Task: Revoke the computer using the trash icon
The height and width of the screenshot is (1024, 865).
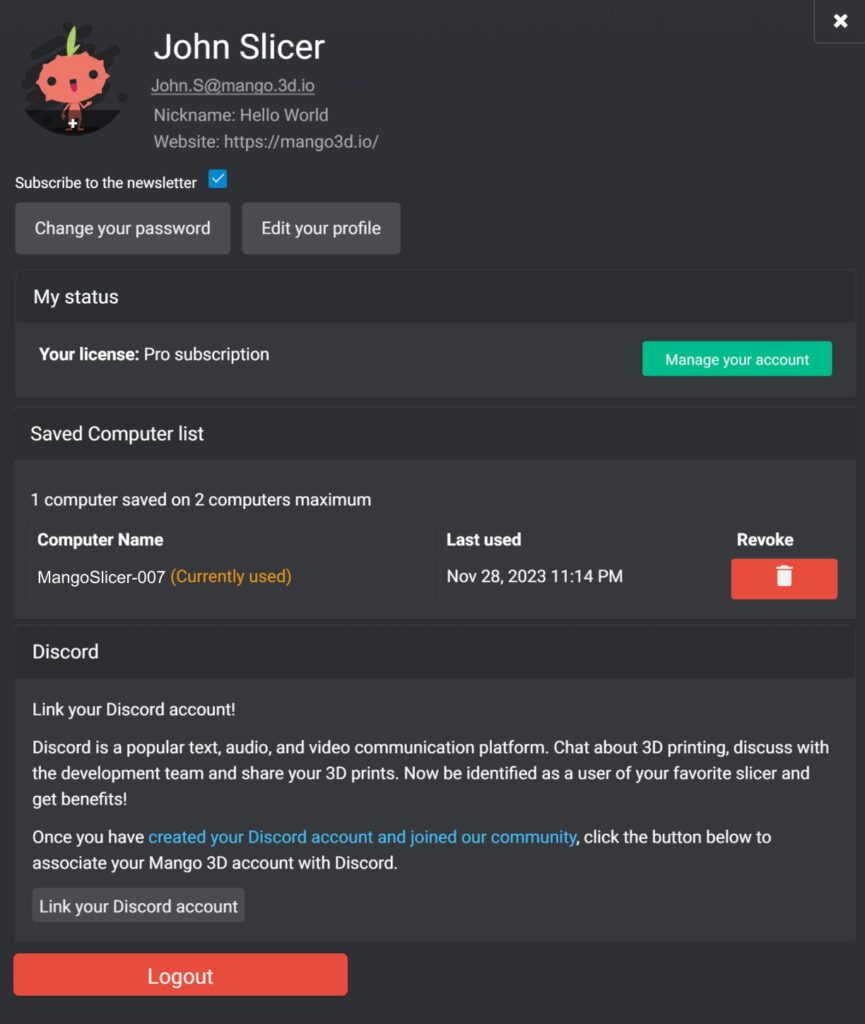Action: pyautogui.click(x=784, y=578)
